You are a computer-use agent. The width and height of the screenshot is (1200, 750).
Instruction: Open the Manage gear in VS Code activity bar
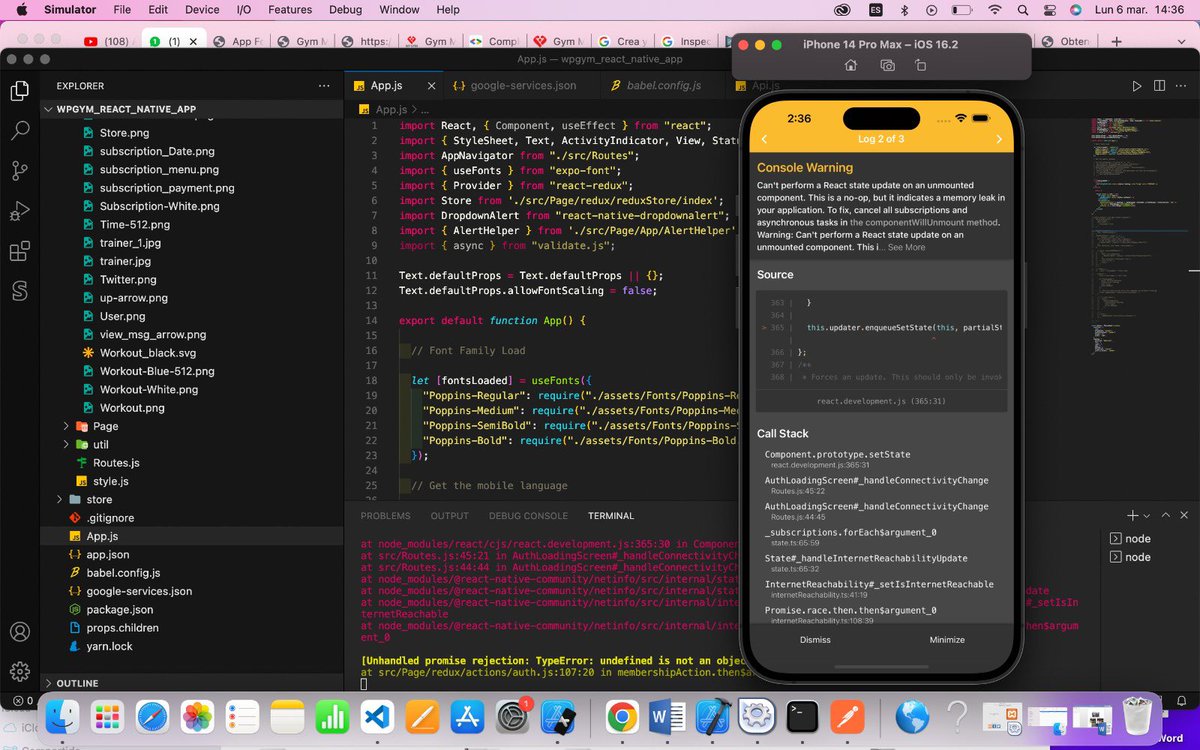pos(19,671)
